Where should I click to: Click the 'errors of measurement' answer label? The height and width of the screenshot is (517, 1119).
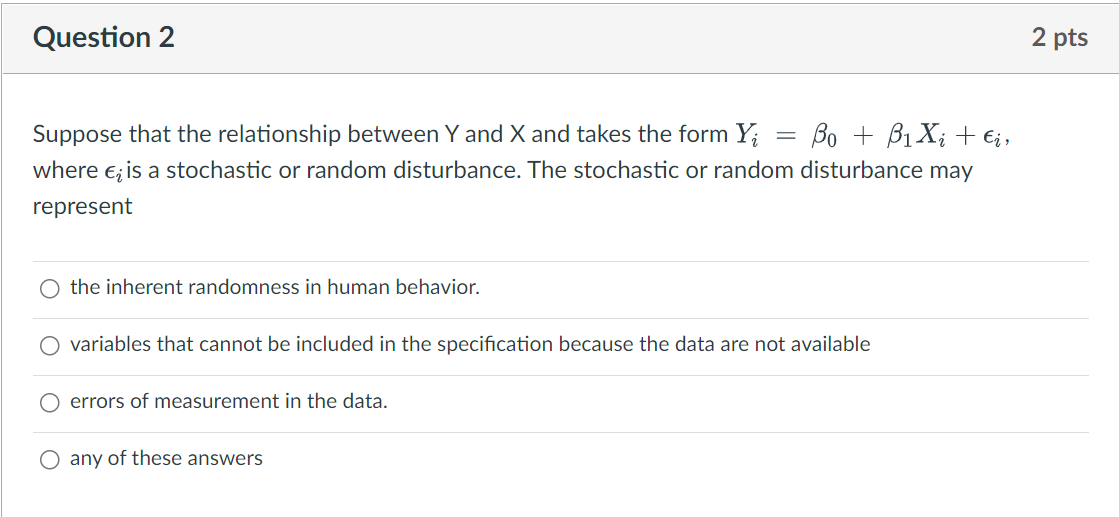[x=229, y=402]
